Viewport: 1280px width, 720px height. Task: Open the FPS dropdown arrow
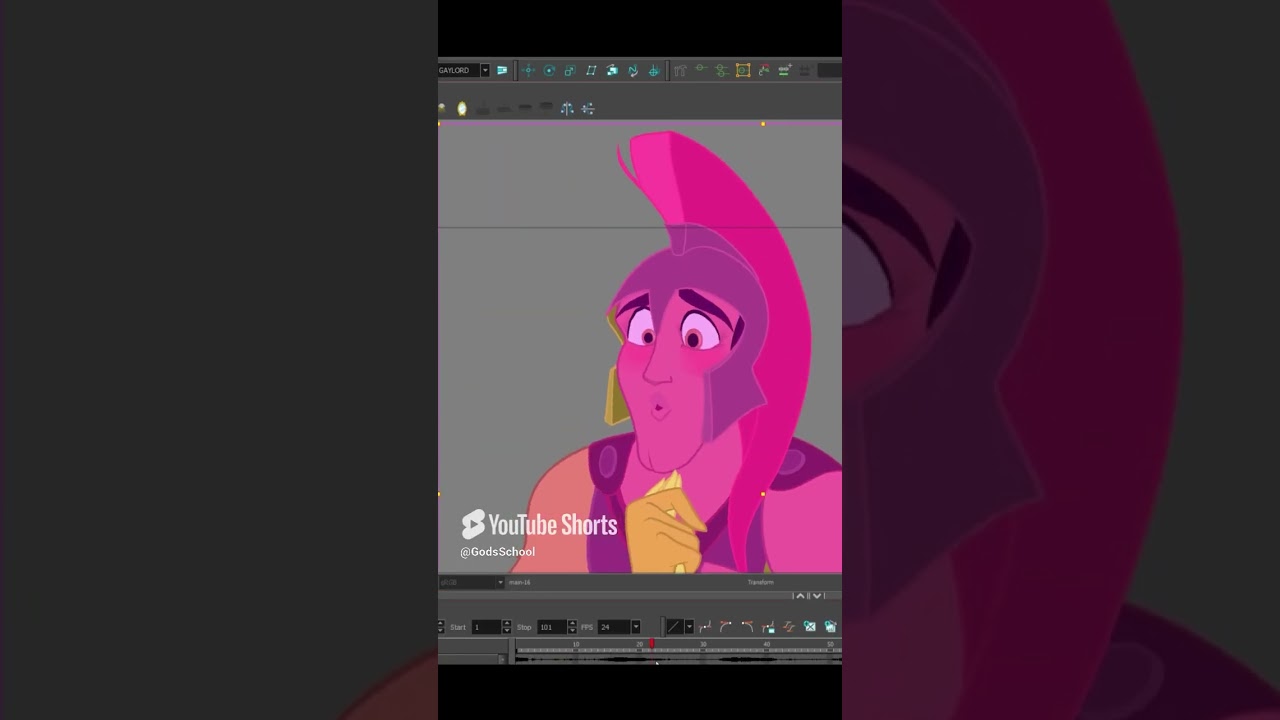point(636,627)
